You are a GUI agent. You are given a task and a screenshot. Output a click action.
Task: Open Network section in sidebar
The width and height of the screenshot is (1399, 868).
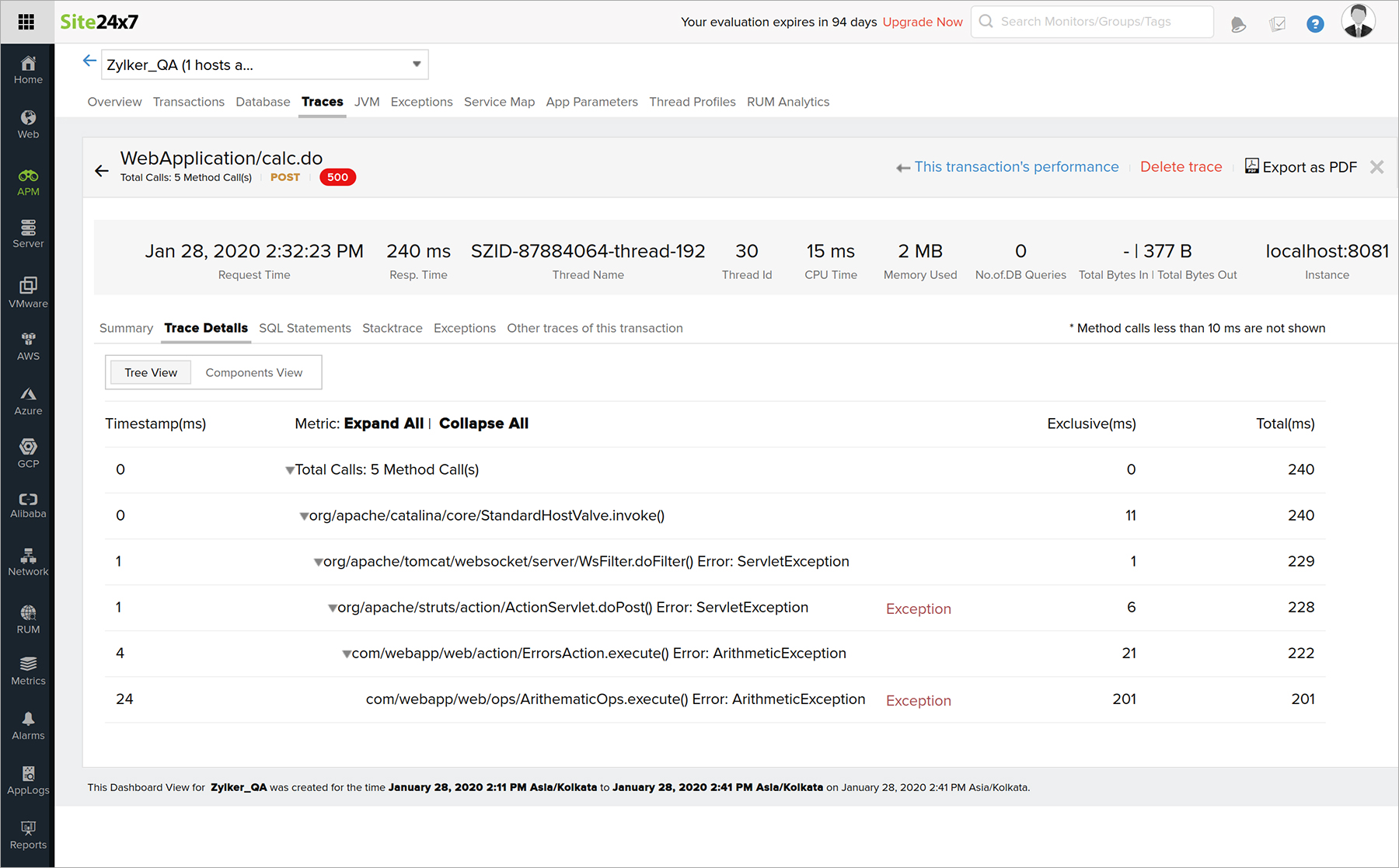[x=28, y=562]
